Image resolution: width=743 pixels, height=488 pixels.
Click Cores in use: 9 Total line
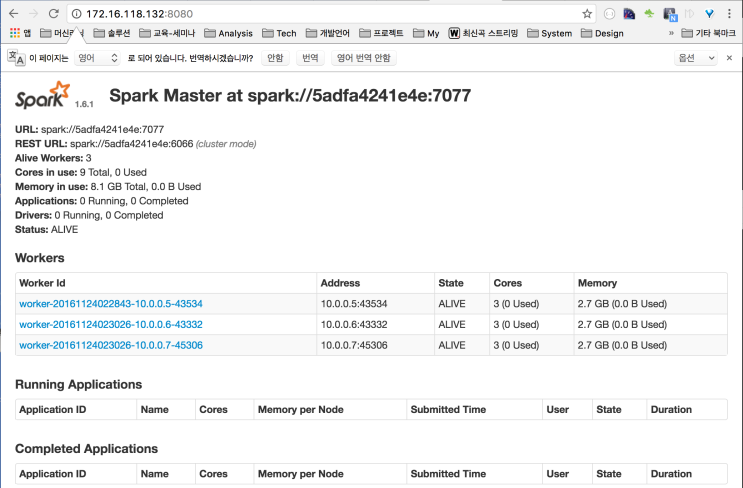[81, 172]
